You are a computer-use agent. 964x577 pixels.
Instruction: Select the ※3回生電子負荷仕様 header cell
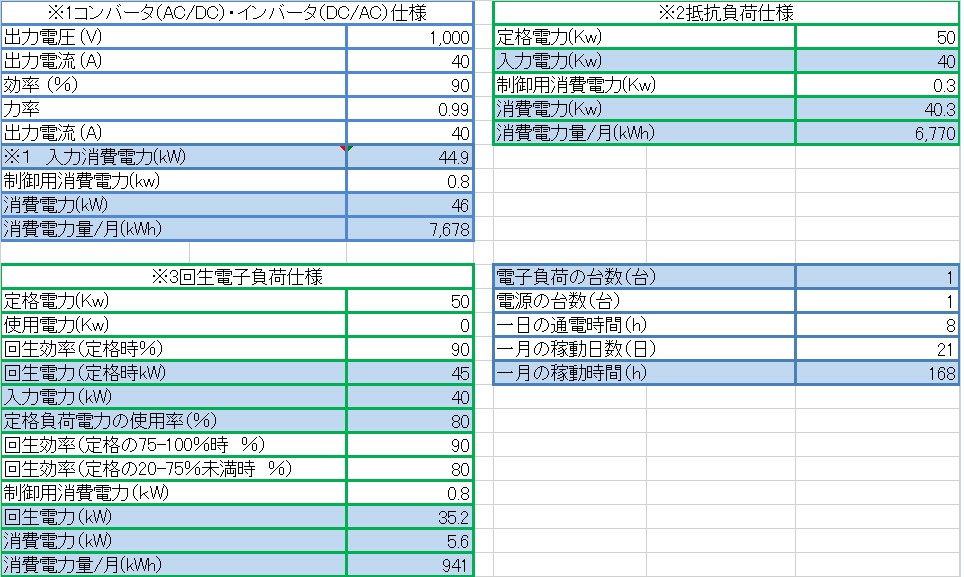(x=236, y=277)
